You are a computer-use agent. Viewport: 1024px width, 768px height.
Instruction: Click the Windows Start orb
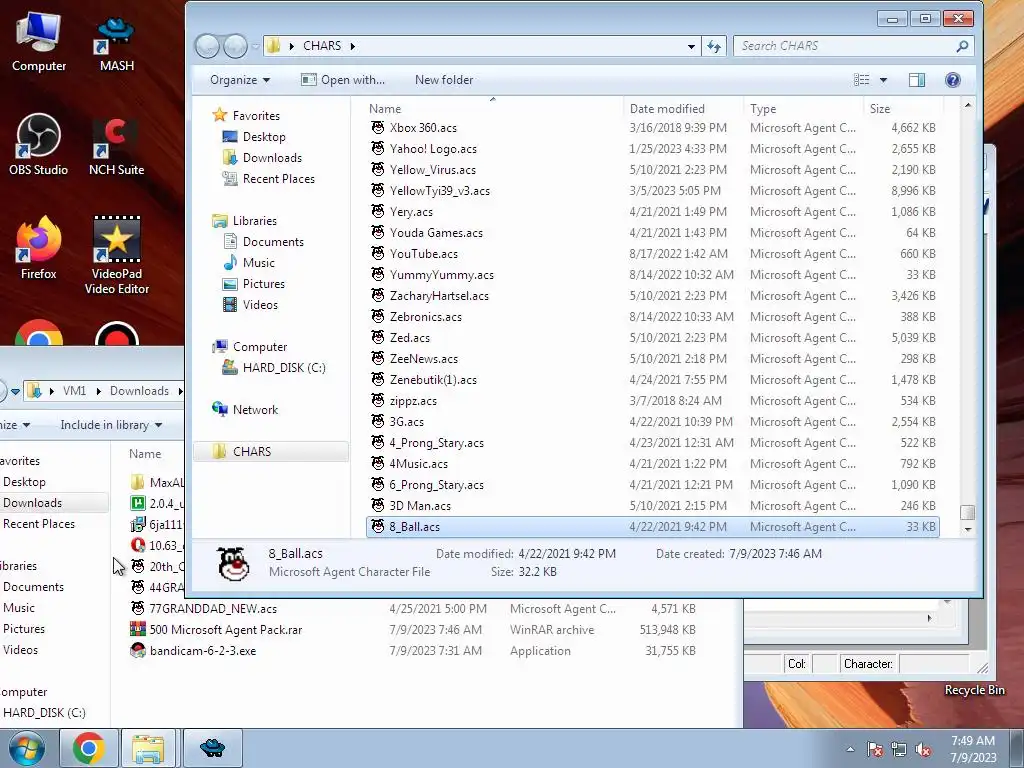(x=27, y=748)
